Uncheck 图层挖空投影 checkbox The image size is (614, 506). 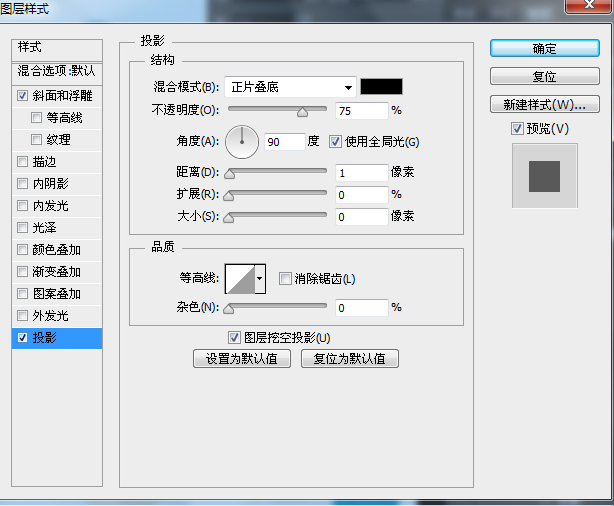point(235,338)
